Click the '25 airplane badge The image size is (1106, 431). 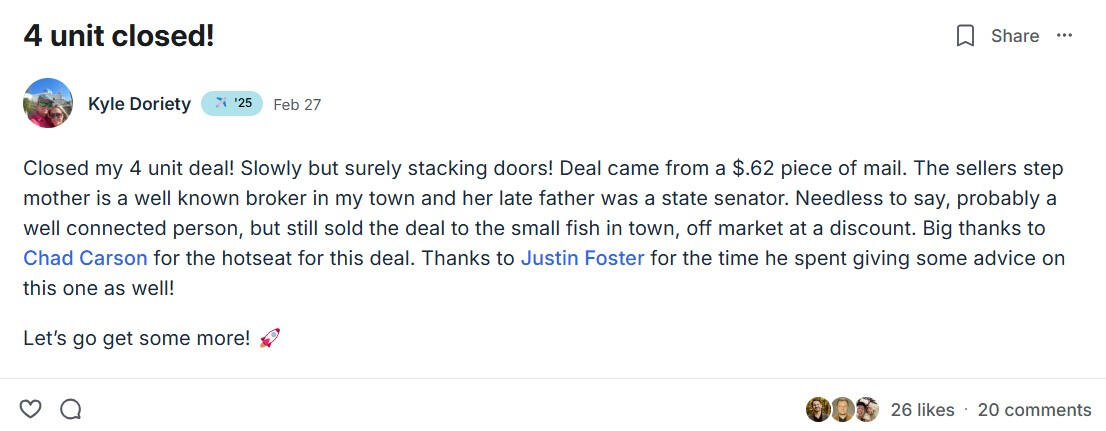[232, 104]
